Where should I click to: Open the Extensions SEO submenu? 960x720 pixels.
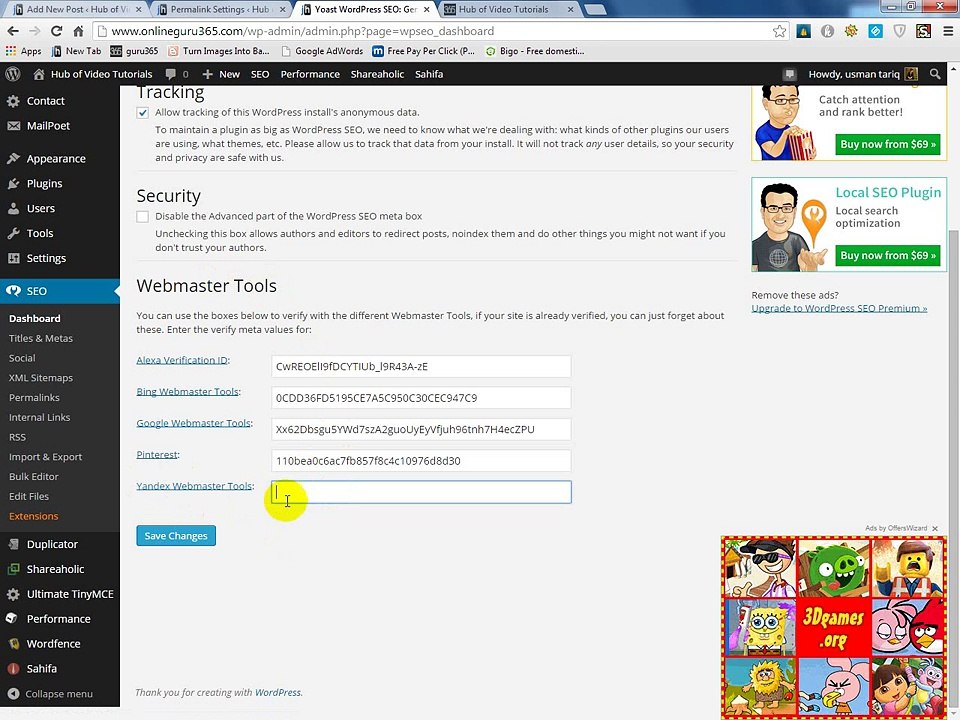[x=34, y=516]
